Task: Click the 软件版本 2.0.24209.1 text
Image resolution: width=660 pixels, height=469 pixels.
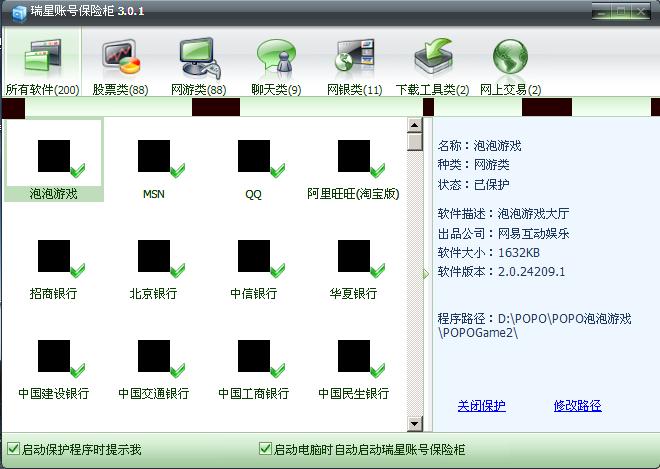Action: pos(501,272)
